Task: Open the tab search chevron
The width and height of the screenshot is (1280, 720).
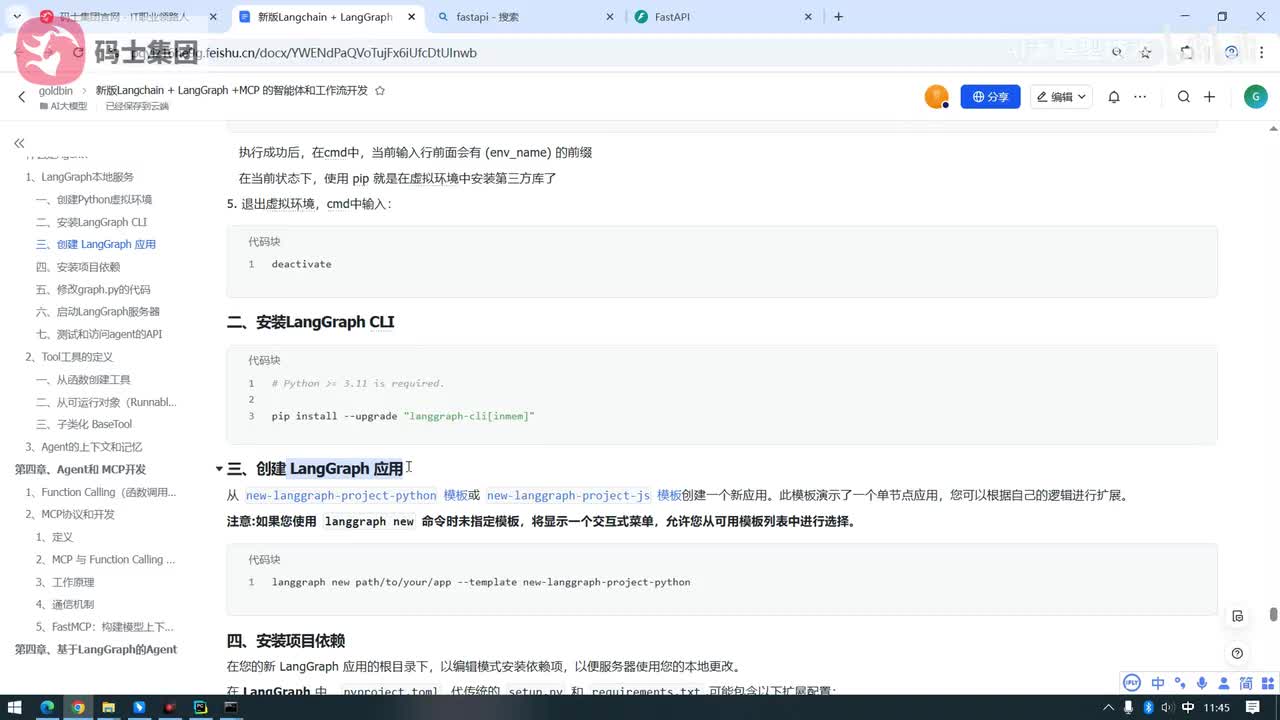Action: coord(17,17)
